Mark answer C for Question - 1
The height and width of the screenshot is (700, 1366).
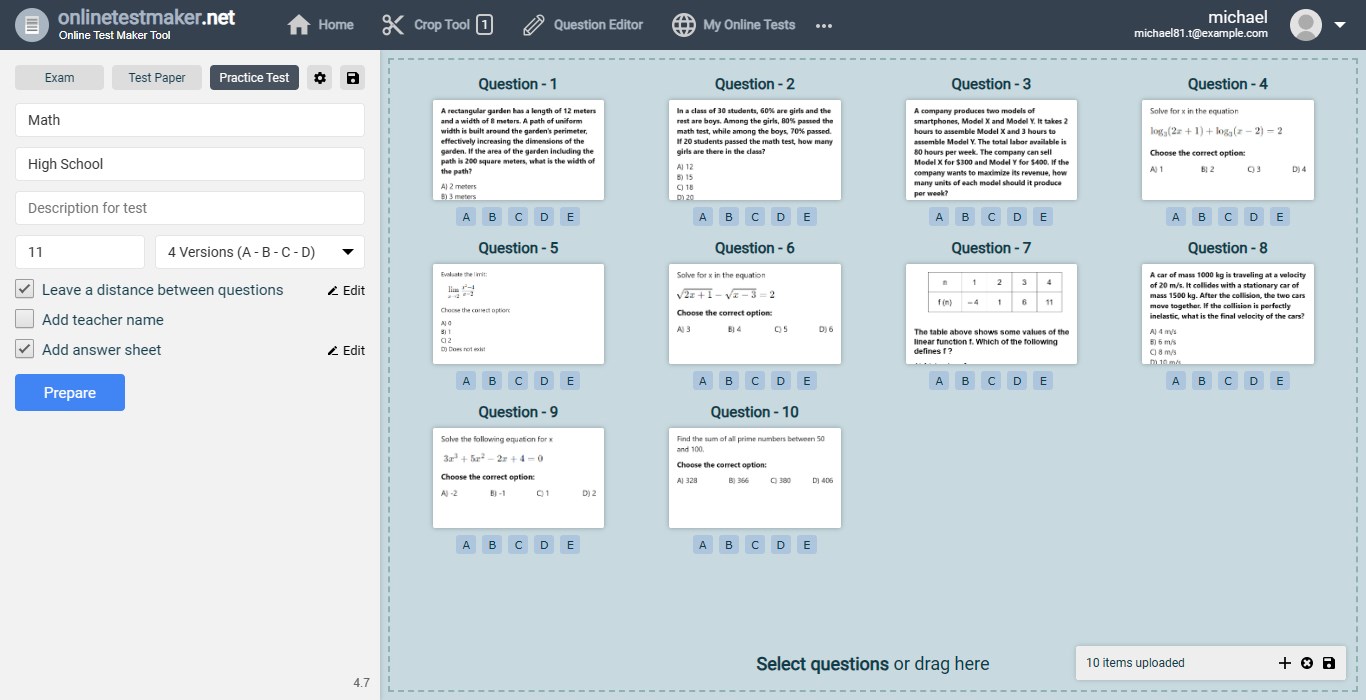[x=518, y=217]
